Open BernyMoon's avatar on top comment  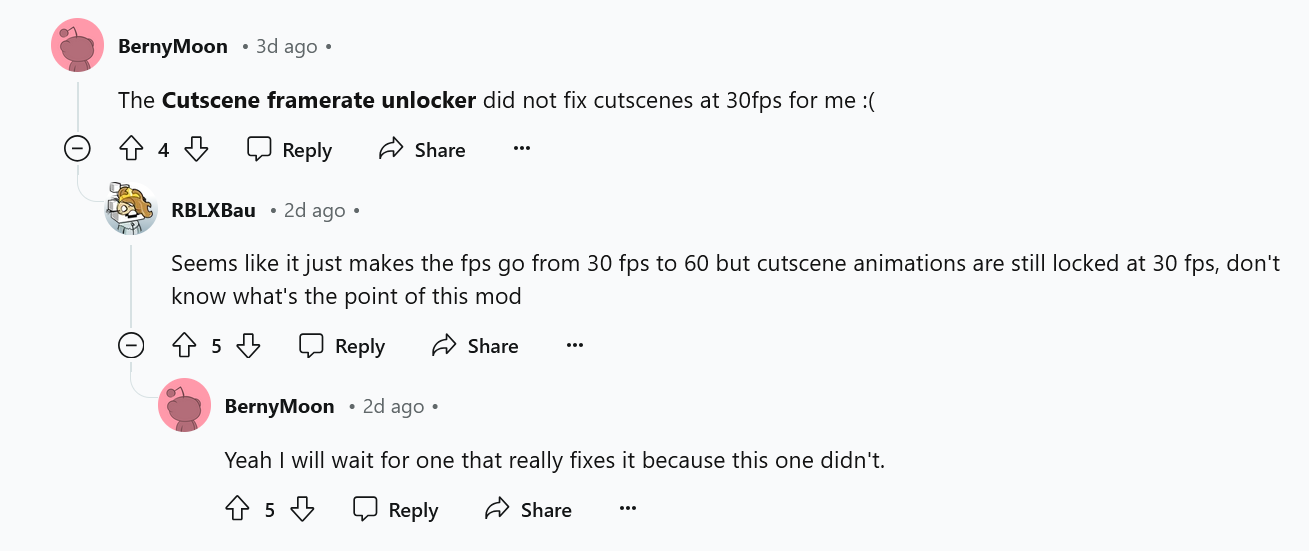pos(78,46)
